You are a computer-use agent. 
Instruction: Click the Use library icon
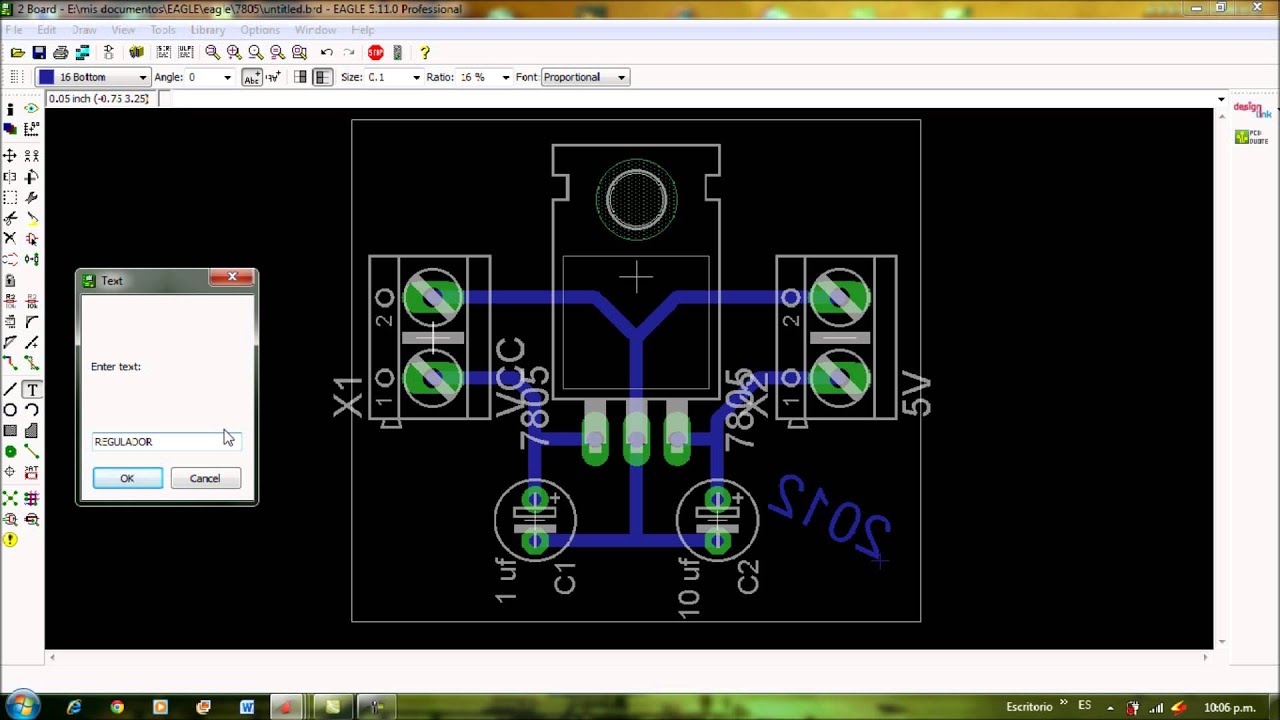click(136, 52)
